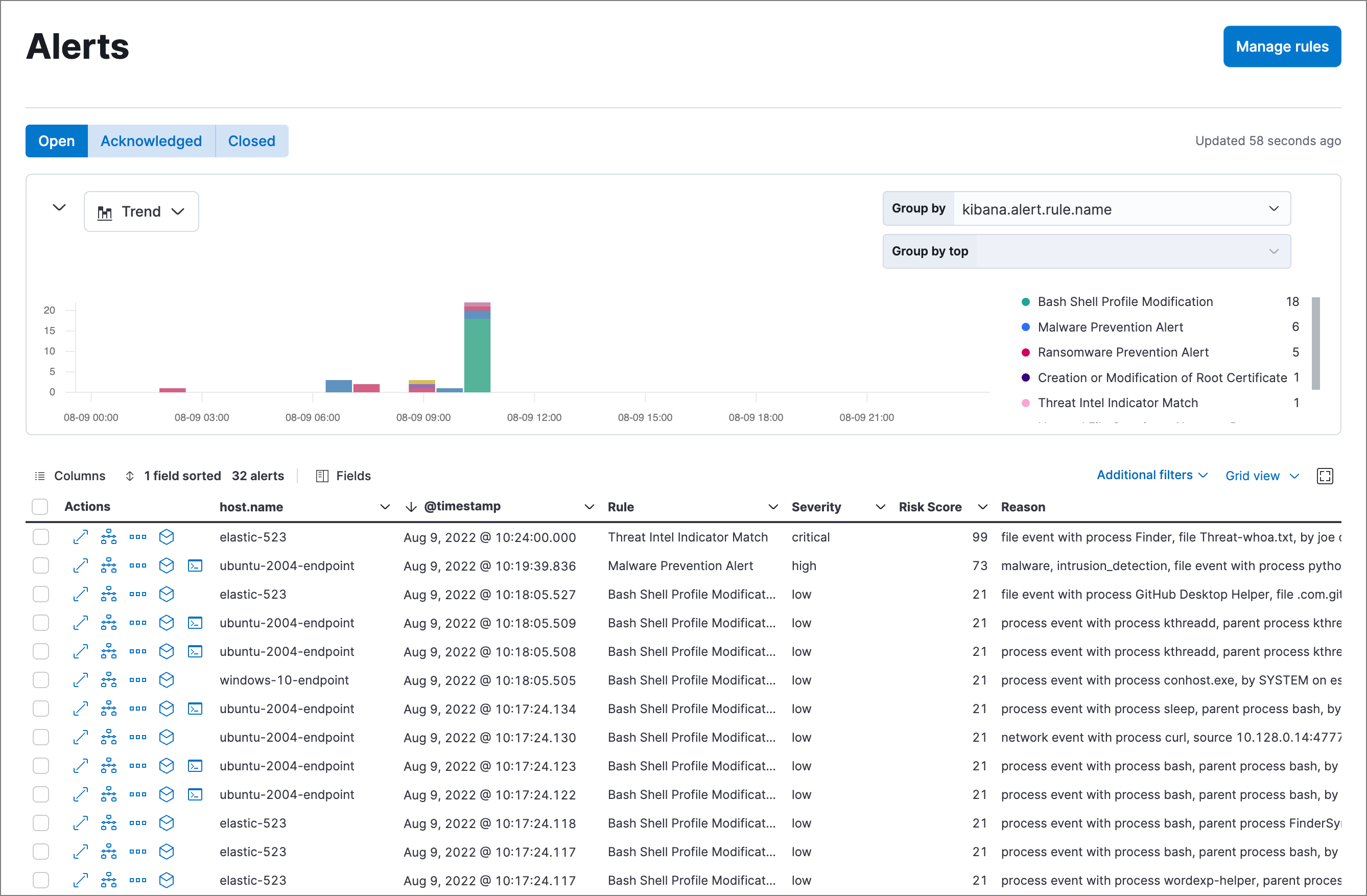Switch to the Acknowledged alerts tab

[x=151, y=140]
